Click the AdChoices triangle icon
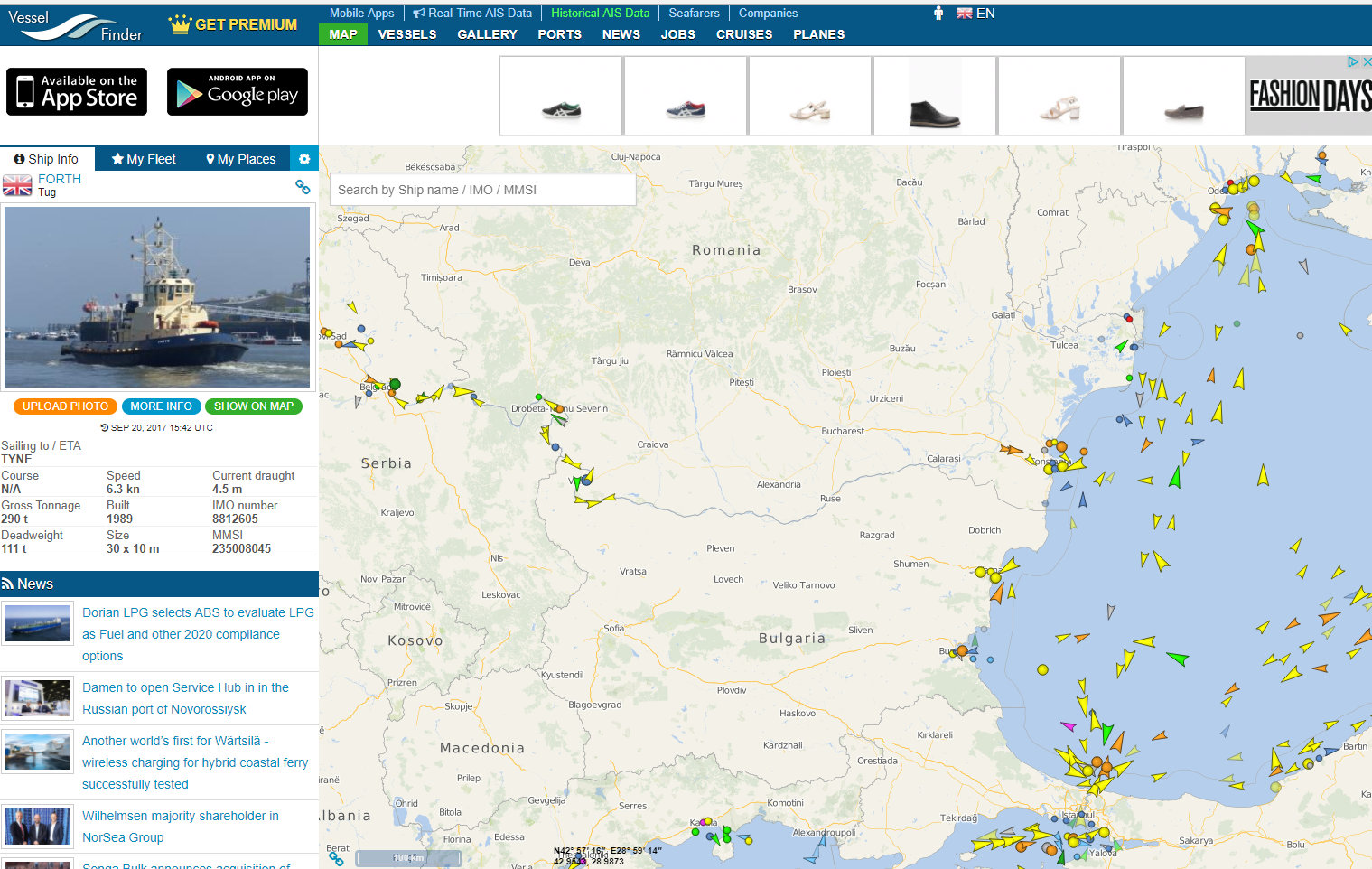Image resolution: width=1372 pixels, height=869 pixels. pos(1353,61)
